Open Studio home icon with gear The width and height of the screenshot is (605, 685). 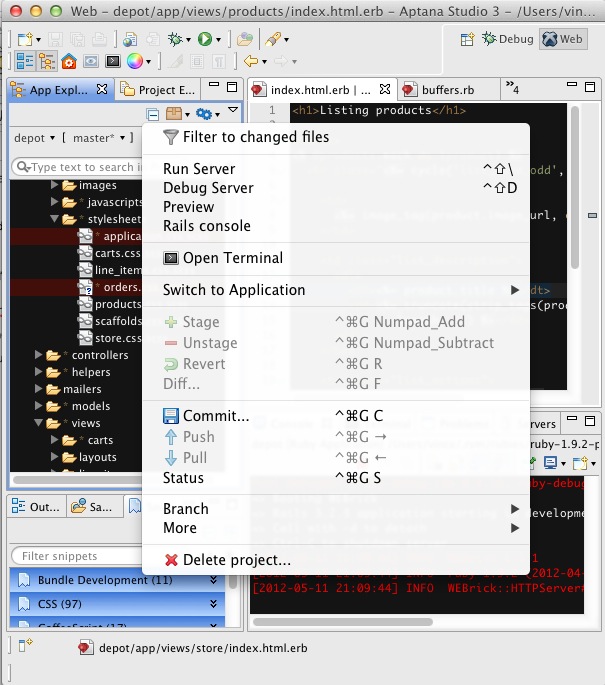69,61
